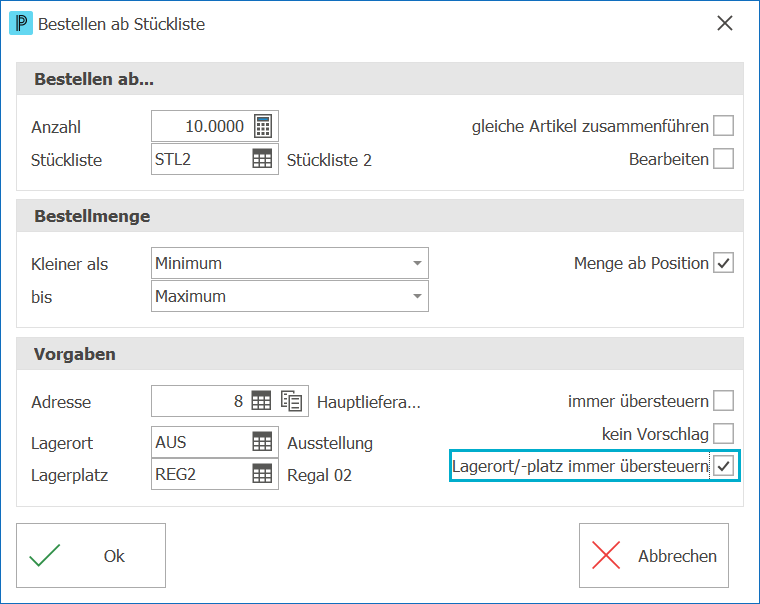
Task: Close the Bestellen ab Stückliste dialog
Action: click(x=725, y=23)
